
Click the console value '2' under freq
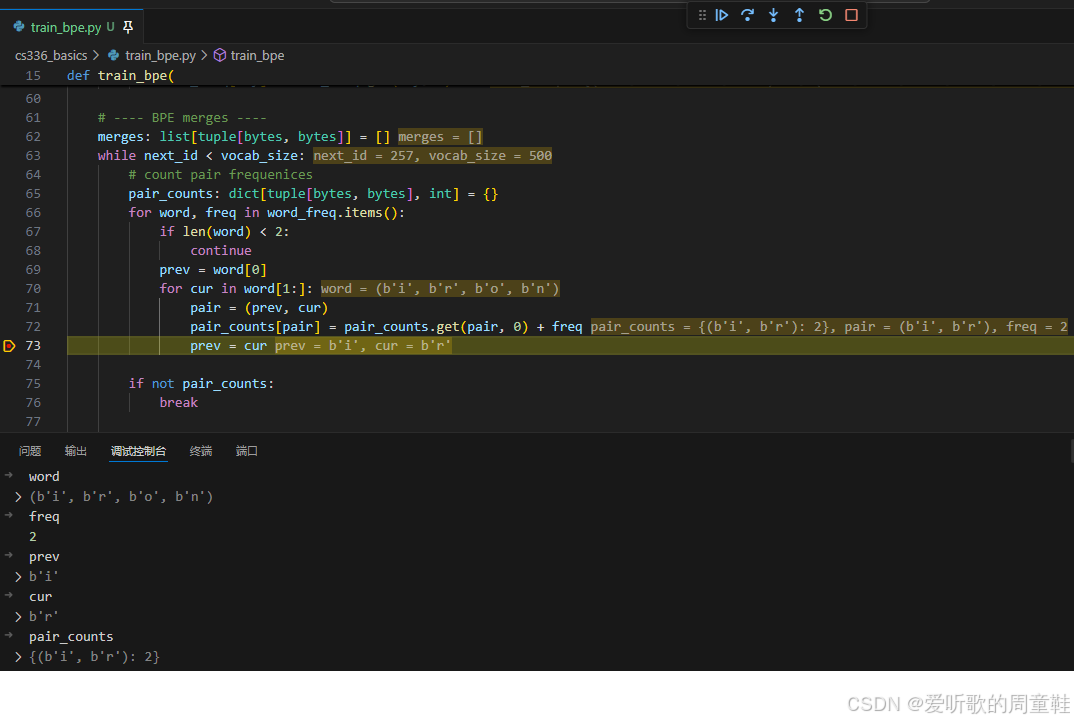pos(33,537)
